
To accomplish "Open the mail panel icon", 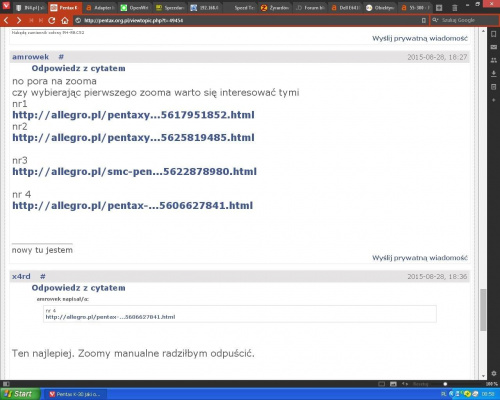I will point(494,47).
